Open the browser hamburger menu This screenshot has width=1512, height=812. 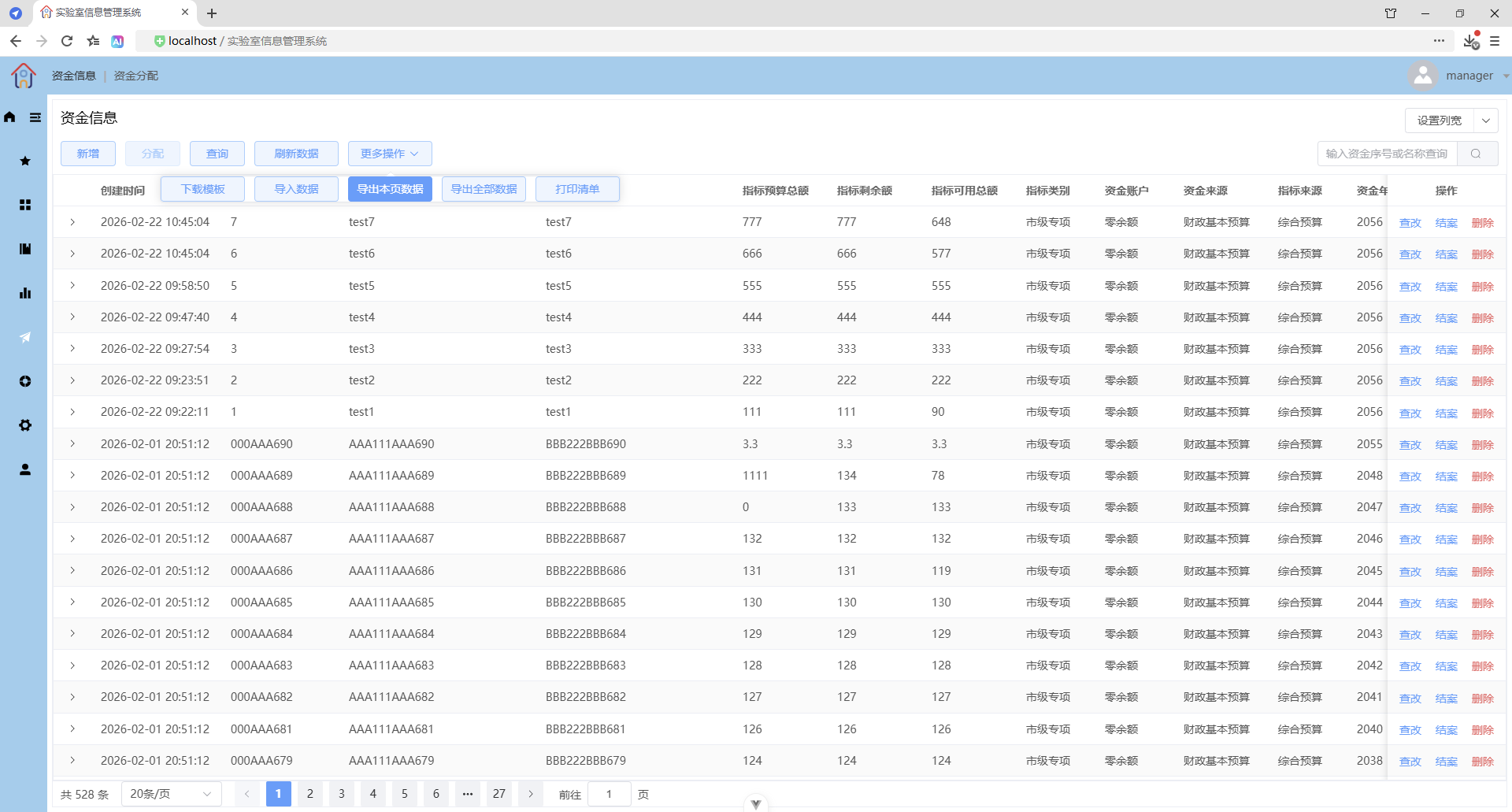click(1495, 41)
